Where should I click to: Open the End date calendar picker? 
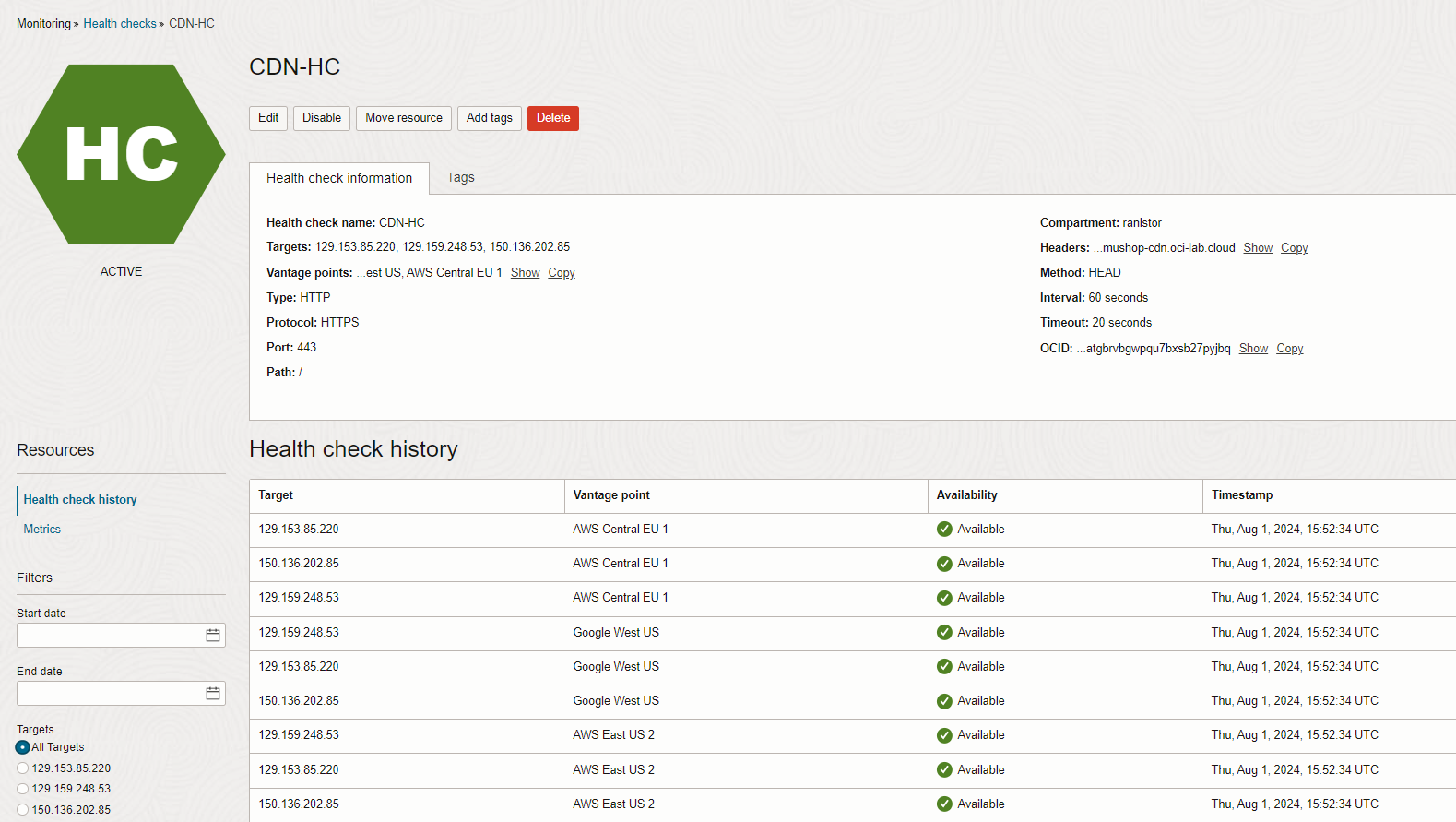point(213,694)
